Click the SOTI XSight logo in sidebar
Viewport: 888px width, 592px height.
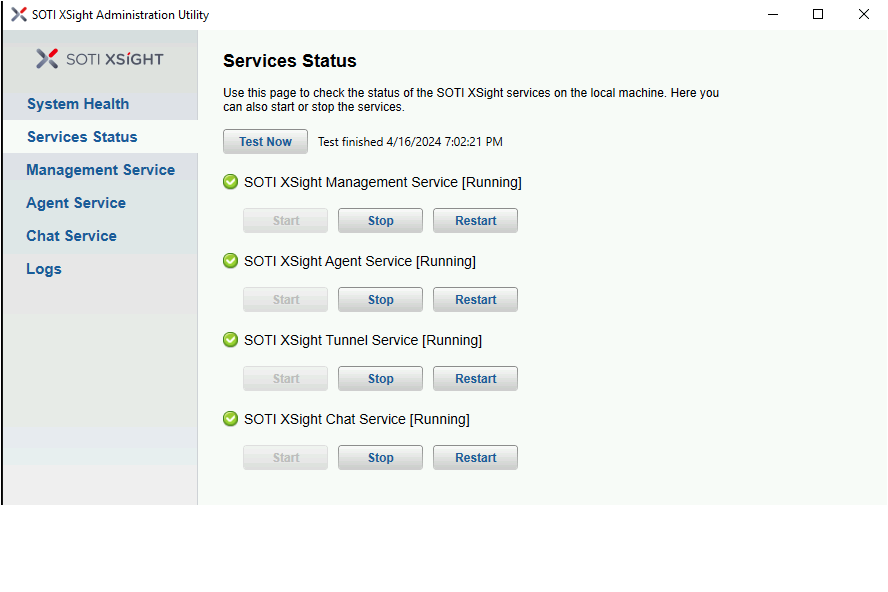click(x=99, y=59)
